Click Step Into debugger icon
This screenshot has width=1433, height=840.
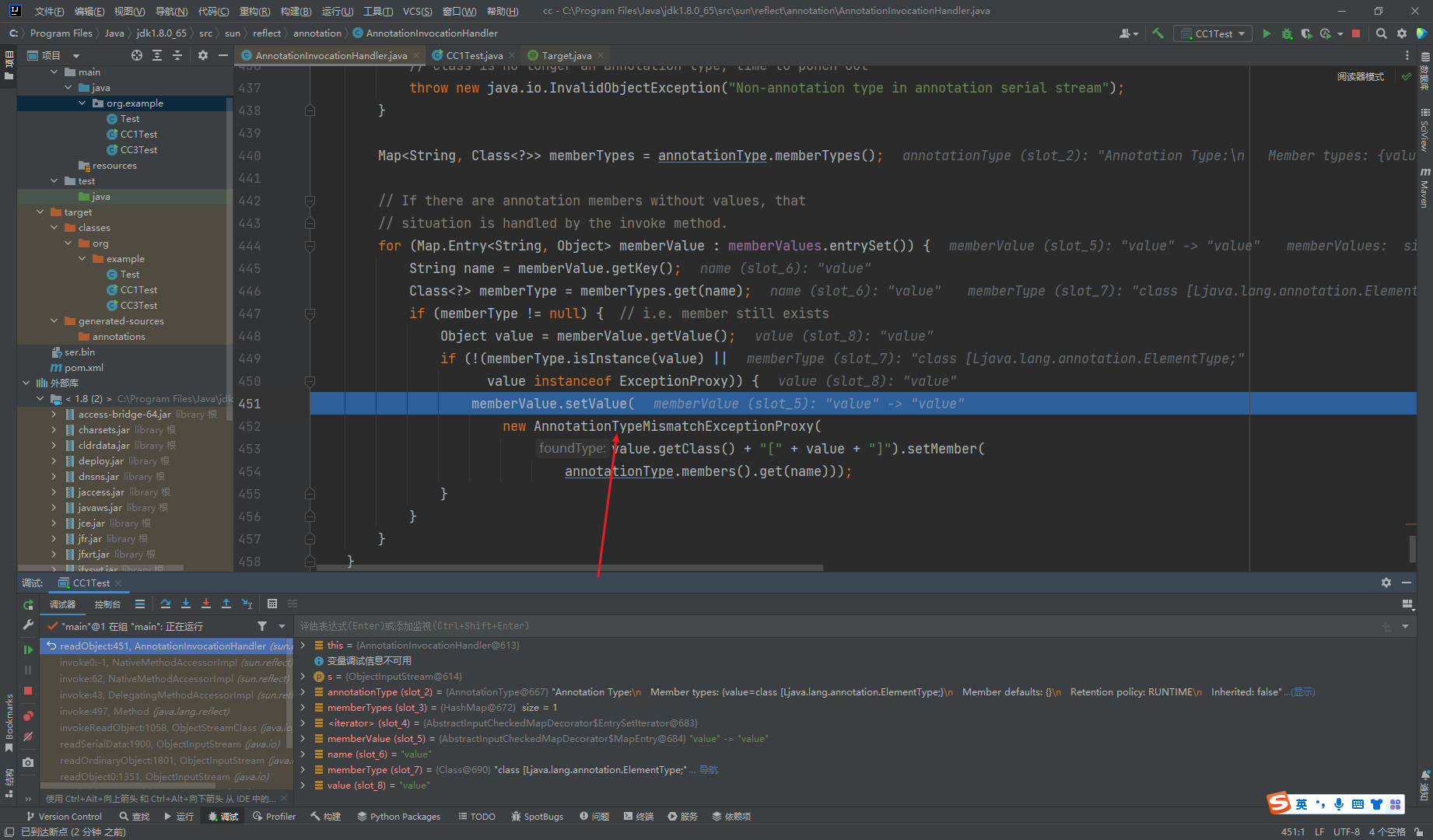tap(186, 604)
